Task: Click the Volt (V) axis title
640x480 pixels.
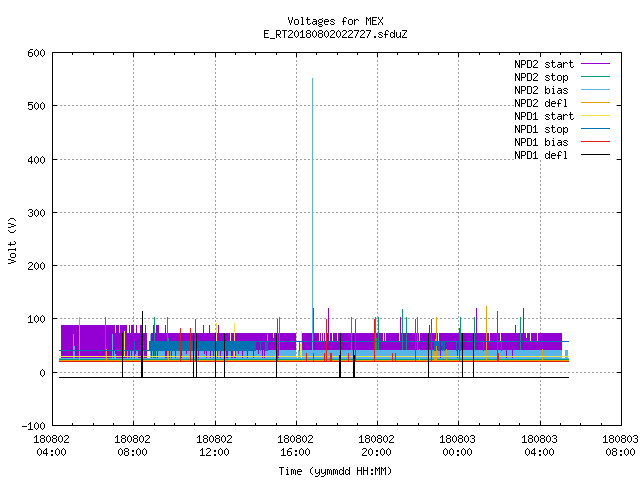Action: (x=12, y=241)
